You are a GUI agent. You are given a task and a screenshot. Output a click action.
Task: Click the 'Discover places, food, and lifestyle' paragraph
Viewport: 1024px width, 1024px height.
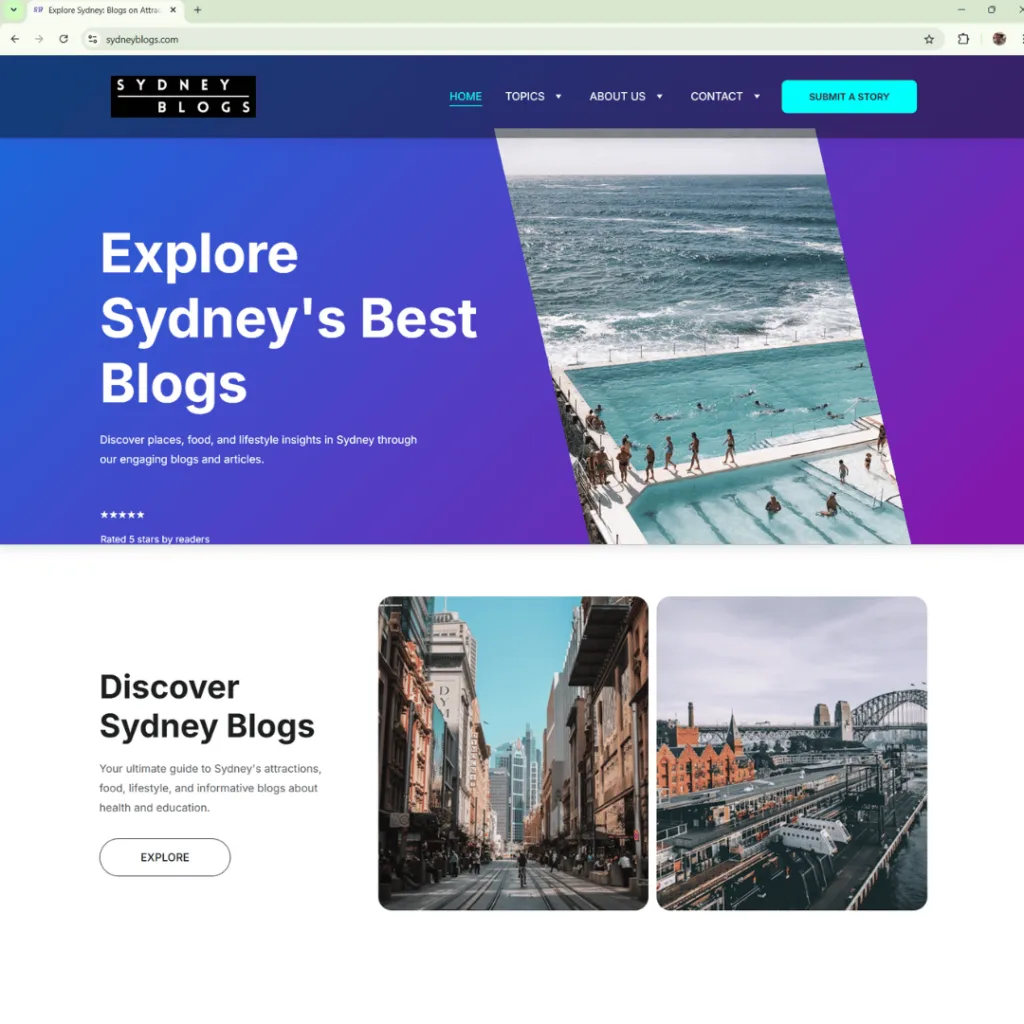[258, 449]
